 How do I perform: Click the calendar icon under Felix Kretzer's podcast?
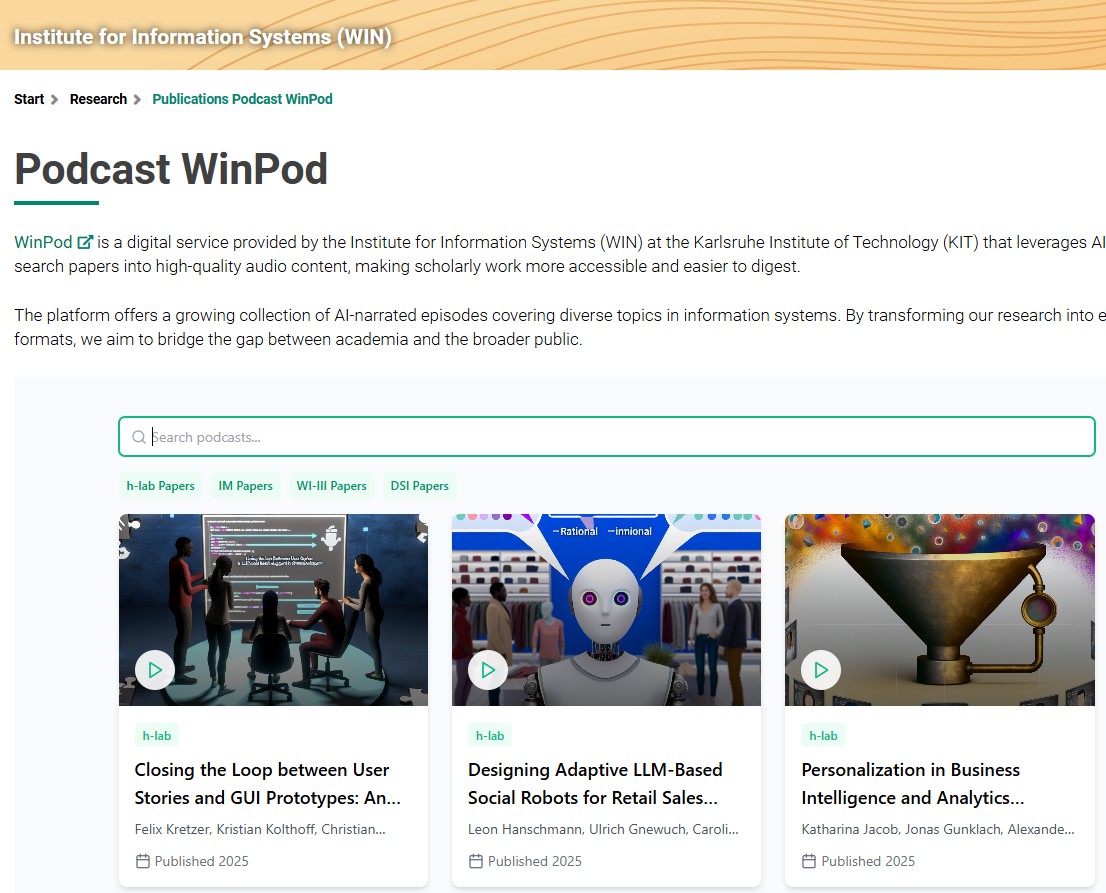point(142,861)
